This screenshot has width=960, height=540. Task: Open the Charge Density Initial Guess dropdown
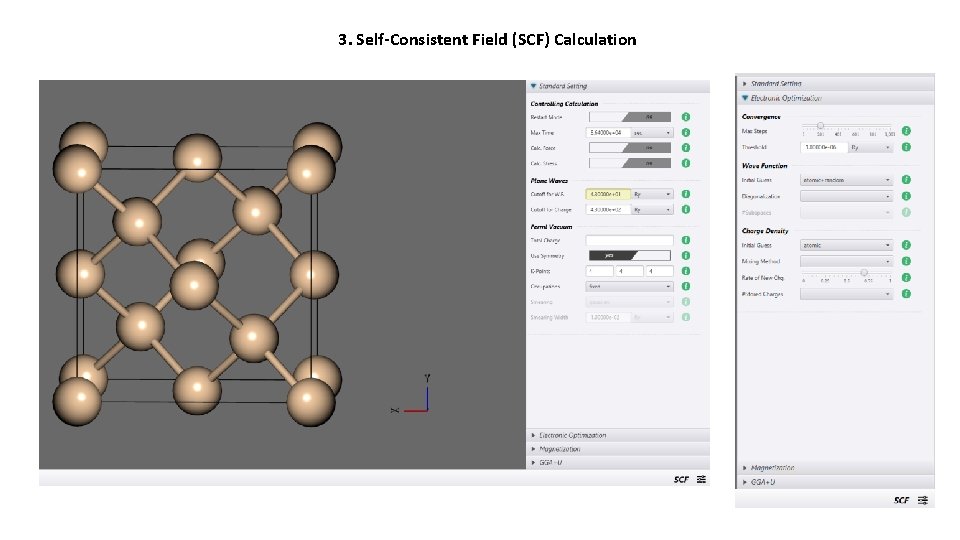point(846,245)
